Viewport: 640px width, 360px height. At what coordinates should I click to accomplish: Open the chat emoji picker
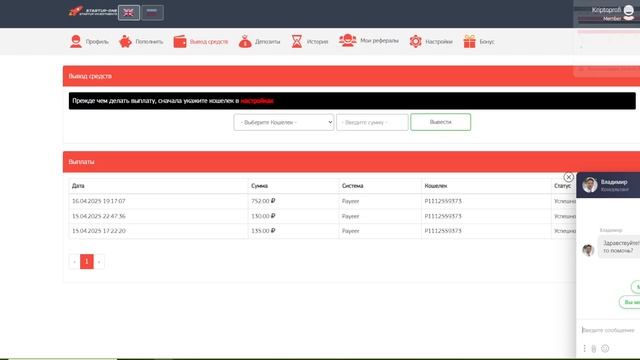pos(605,348)
